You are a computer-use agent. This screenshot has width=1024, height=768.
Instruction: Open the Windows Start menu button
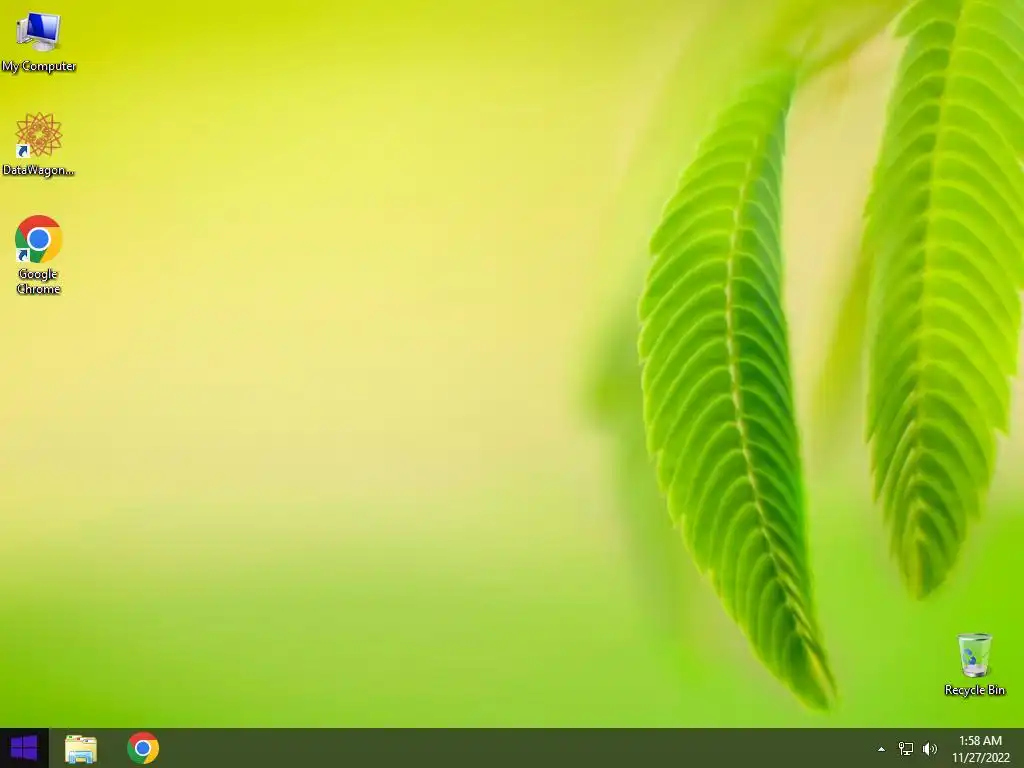[x=24, y=748]
